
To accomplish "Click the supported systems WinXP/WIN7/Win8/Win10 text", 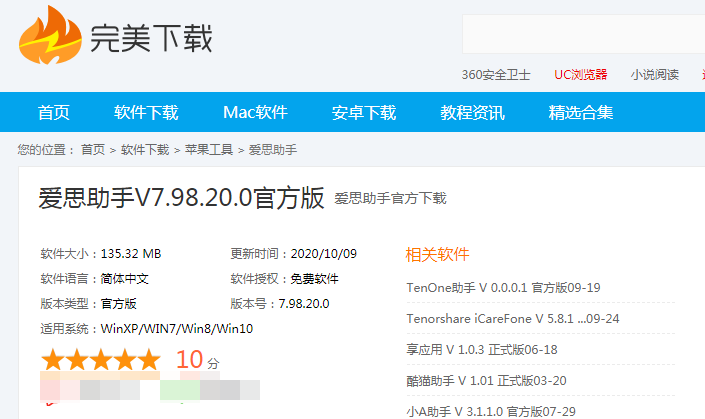I will [x=177, y=329].
